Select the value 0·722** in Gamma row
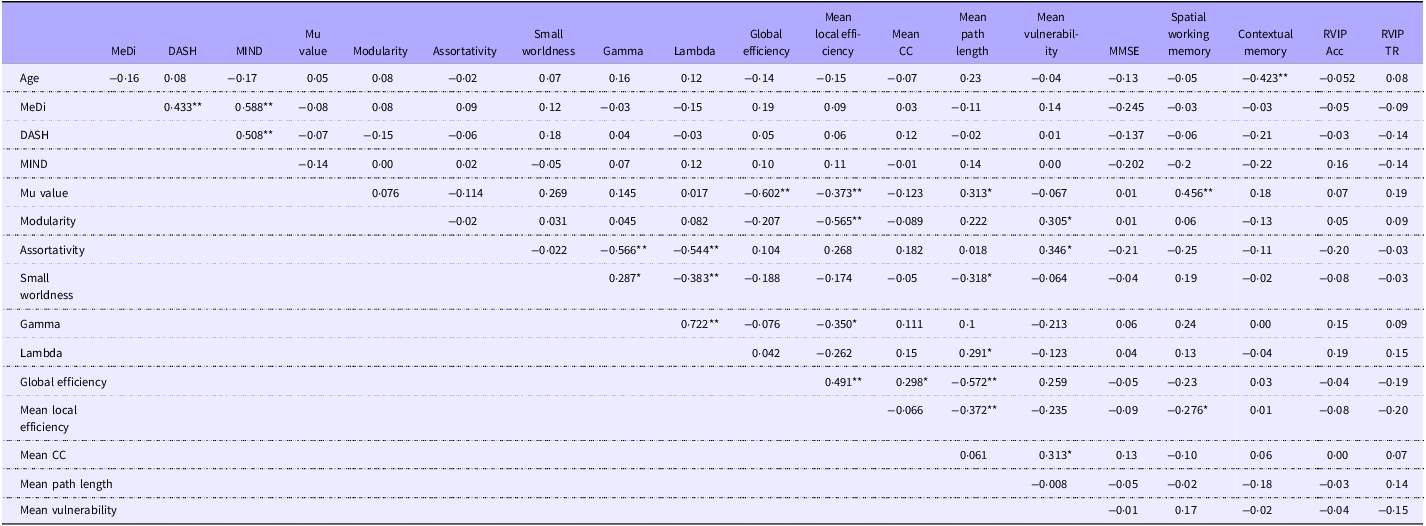The image size is (1426, 526). pyautogui.click(x=699, y=324)
